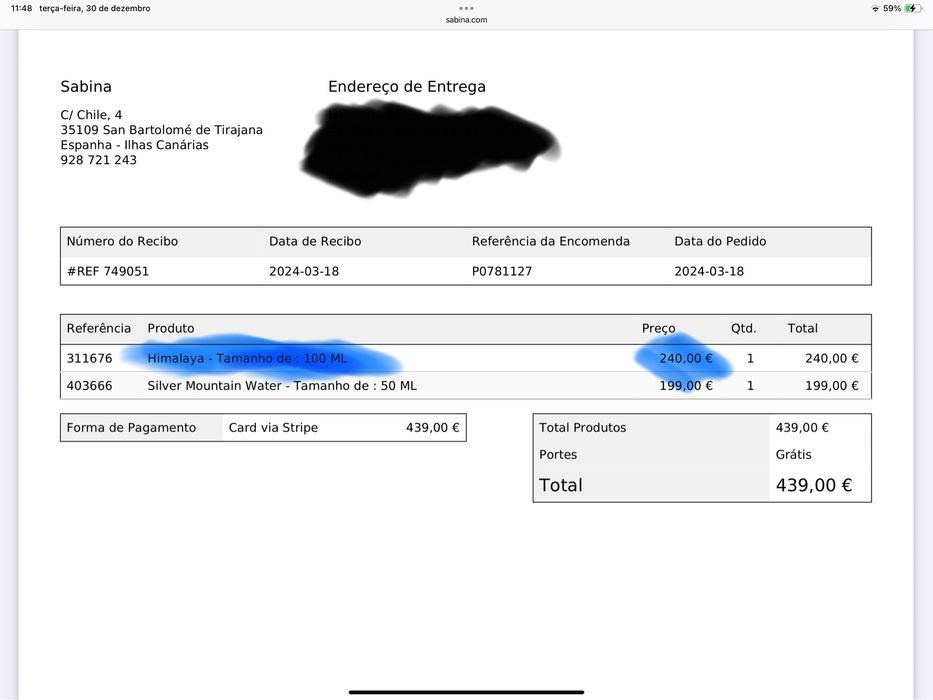This screenshot has width=933, height=700.
Task: Select the Himalaya - Tamanho de : 100 ML product
Action: (247, 358)
